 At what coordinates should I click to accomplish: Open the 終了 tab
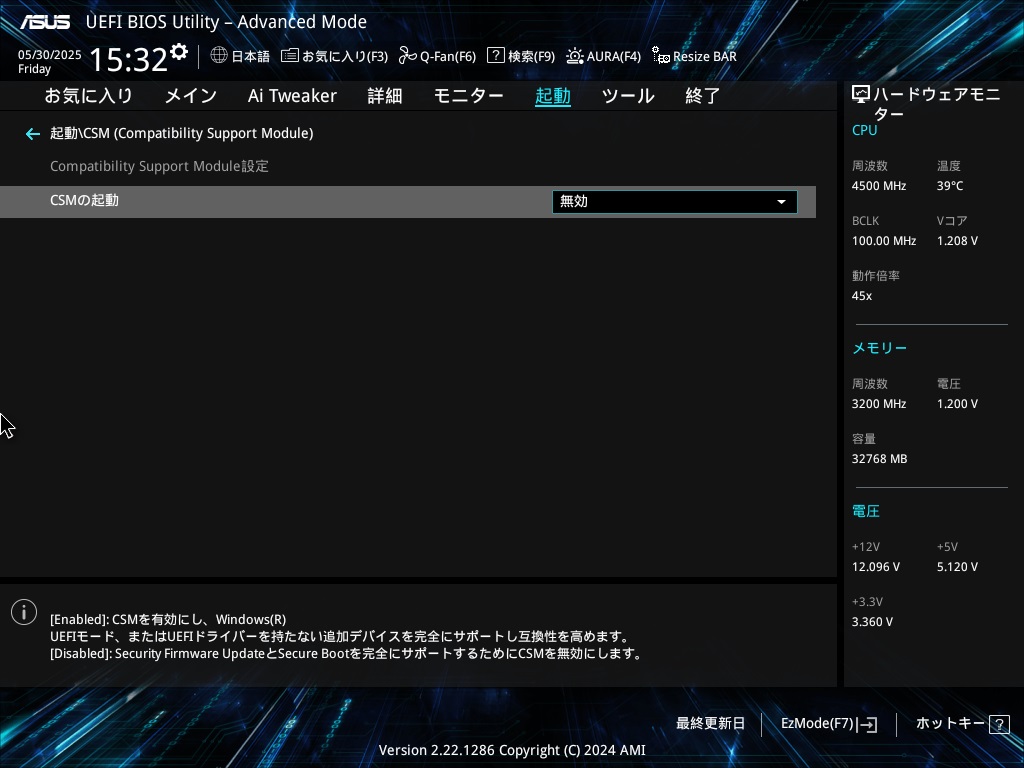pos(702,96)
